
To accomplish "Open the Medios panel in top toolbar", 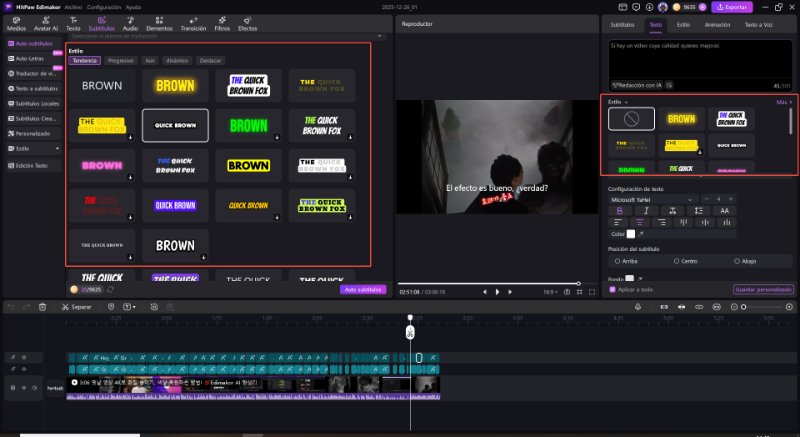I will [x=16, y=24].
